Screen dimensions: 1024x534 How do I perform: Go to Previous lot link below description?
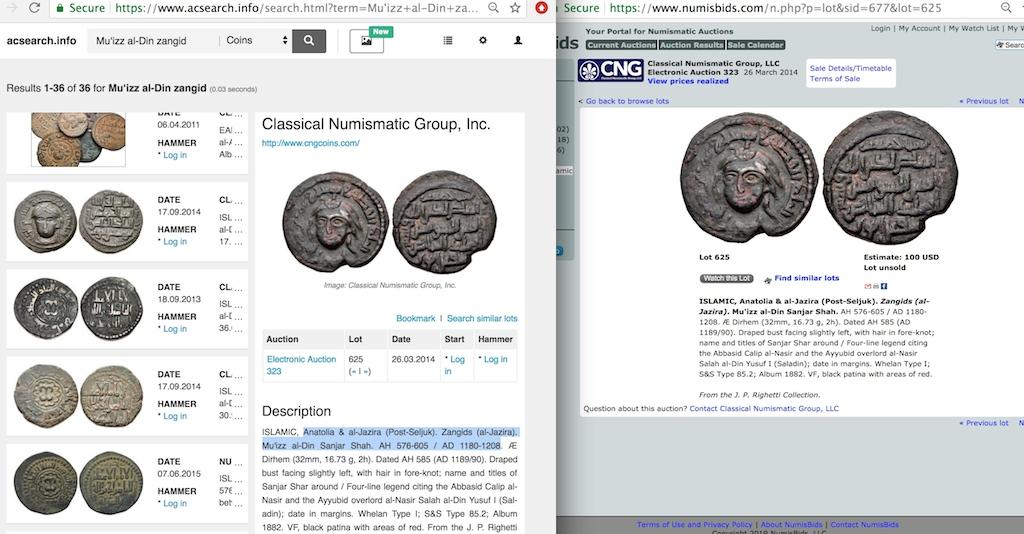pos(984,423)
